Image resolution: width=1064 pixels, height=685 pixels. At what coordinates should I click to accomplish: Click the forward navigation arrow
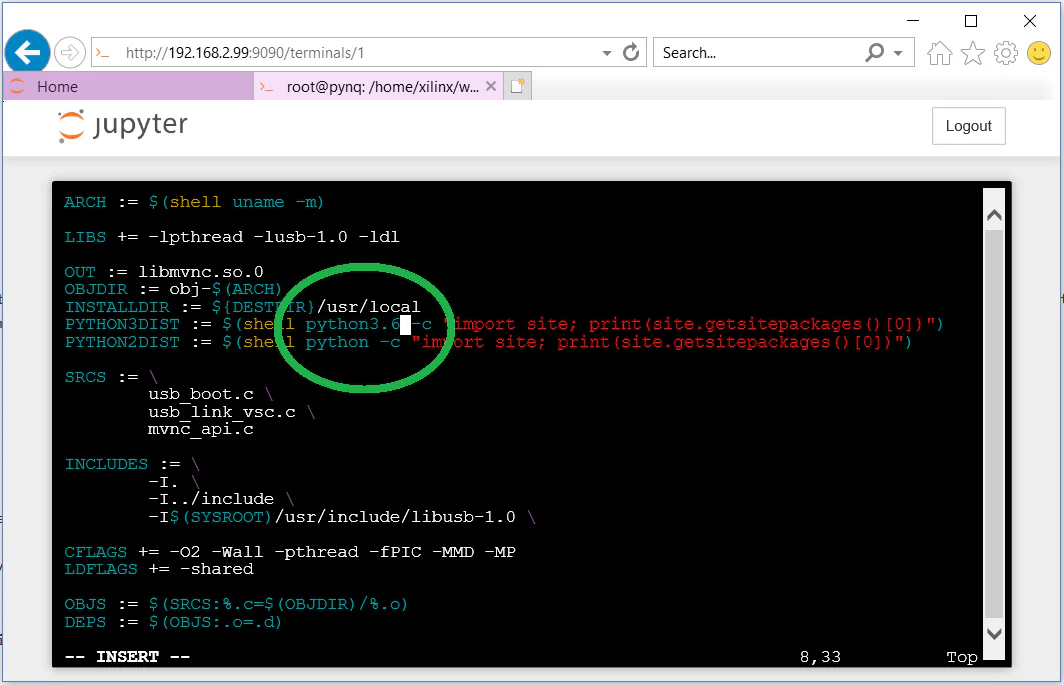click(69, 52)
